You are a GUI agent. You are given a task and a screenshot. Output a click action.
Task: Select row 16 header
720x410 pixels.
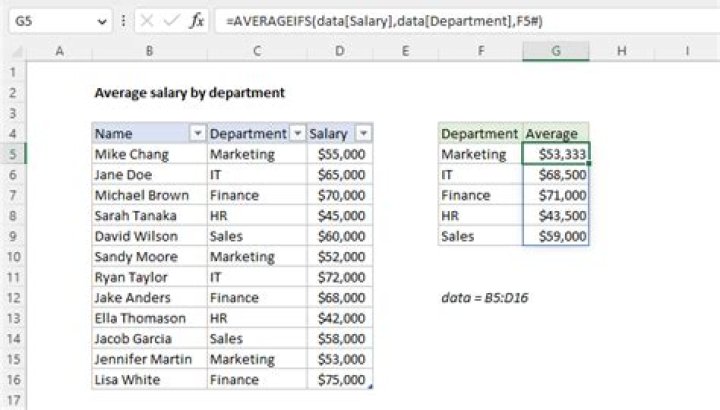coord(13,380)
